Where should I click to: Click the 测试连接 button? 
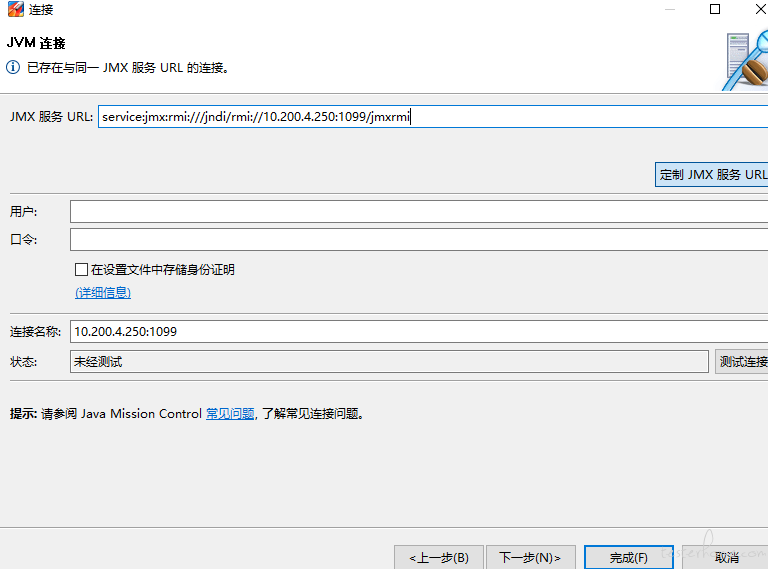[742, 361]
